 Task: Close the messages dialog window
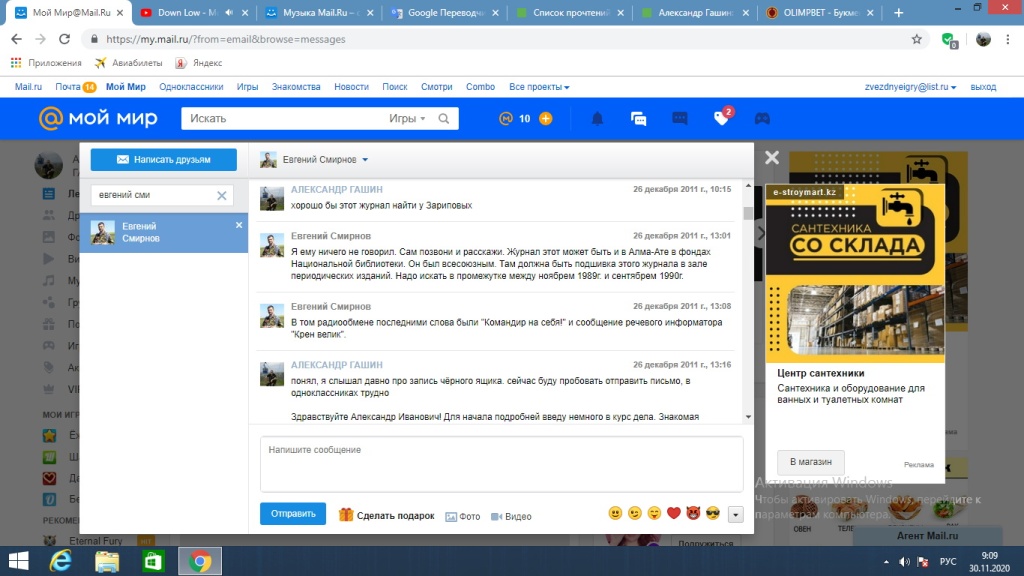(x=772, y=157)
